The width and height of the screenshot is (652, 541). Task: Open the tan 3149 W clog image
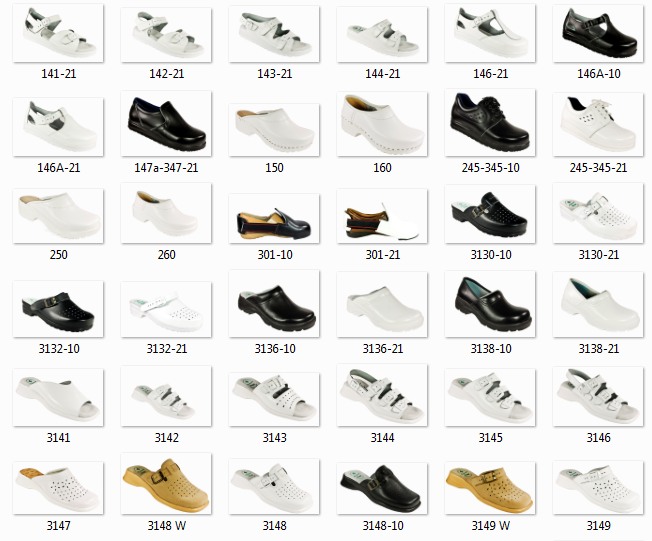tap(490, 488)
